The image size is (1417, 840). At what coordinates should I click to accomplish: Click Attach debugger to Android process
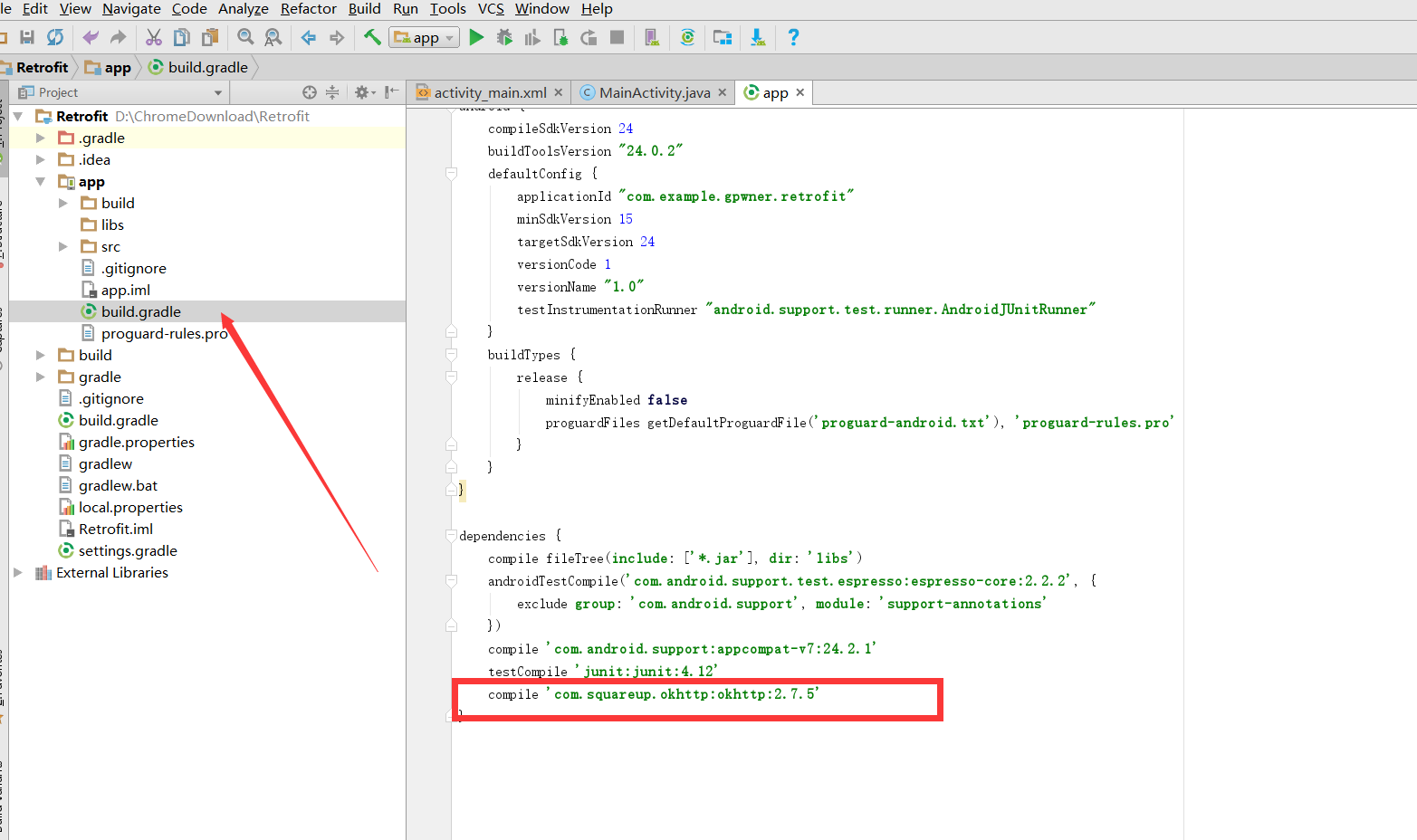560,37
